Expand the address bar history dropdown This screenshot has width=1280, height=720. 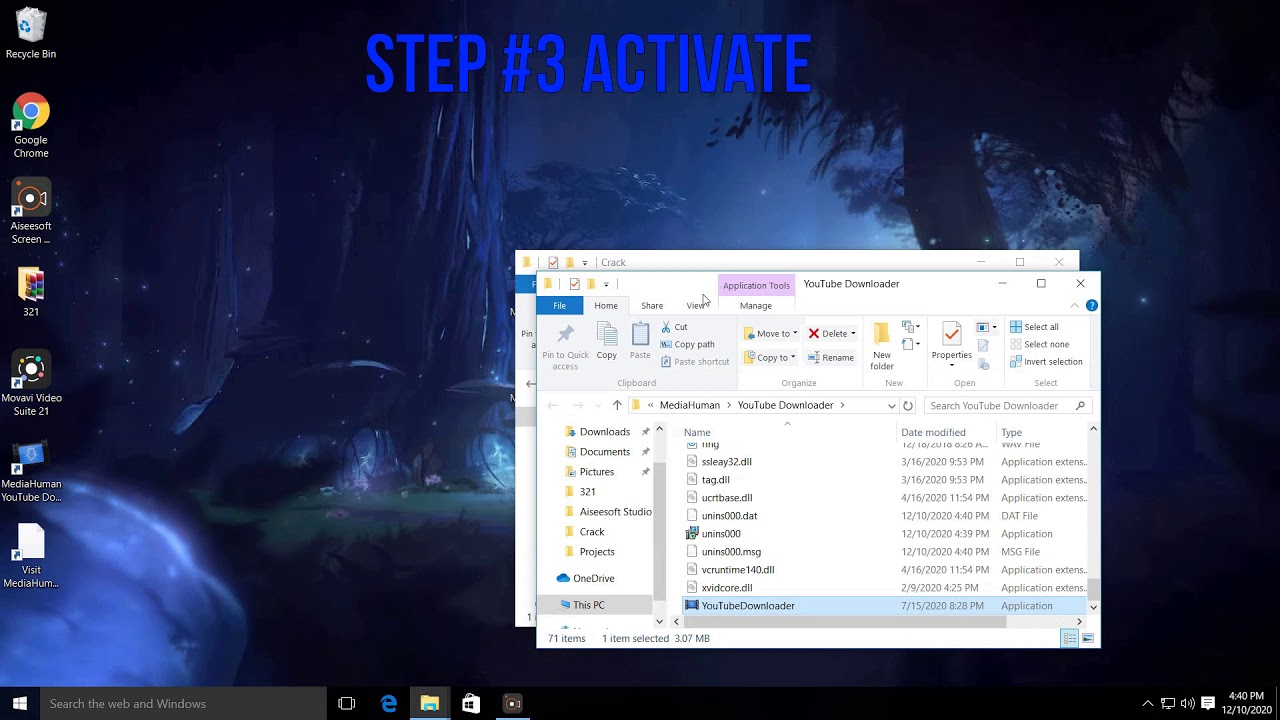point(891,406)
